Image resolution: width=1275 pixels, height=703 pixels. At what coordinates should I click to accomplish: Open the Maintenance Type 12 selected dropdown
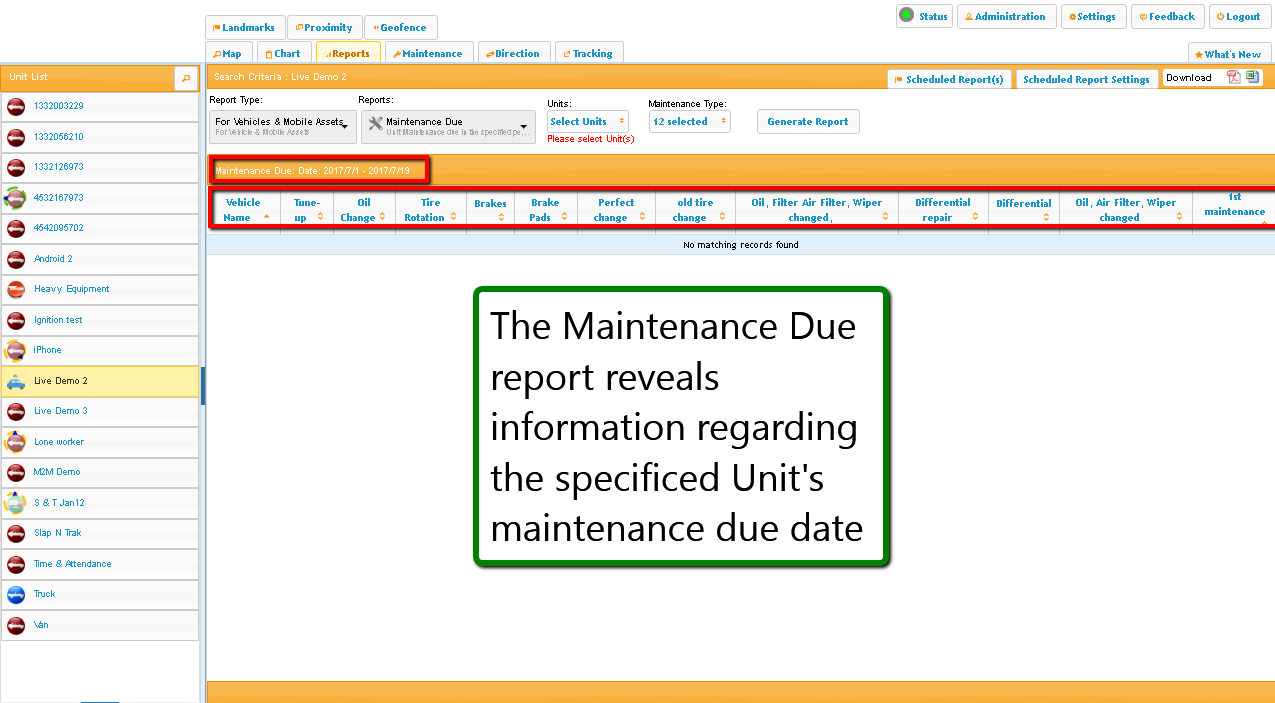[689, 122]
